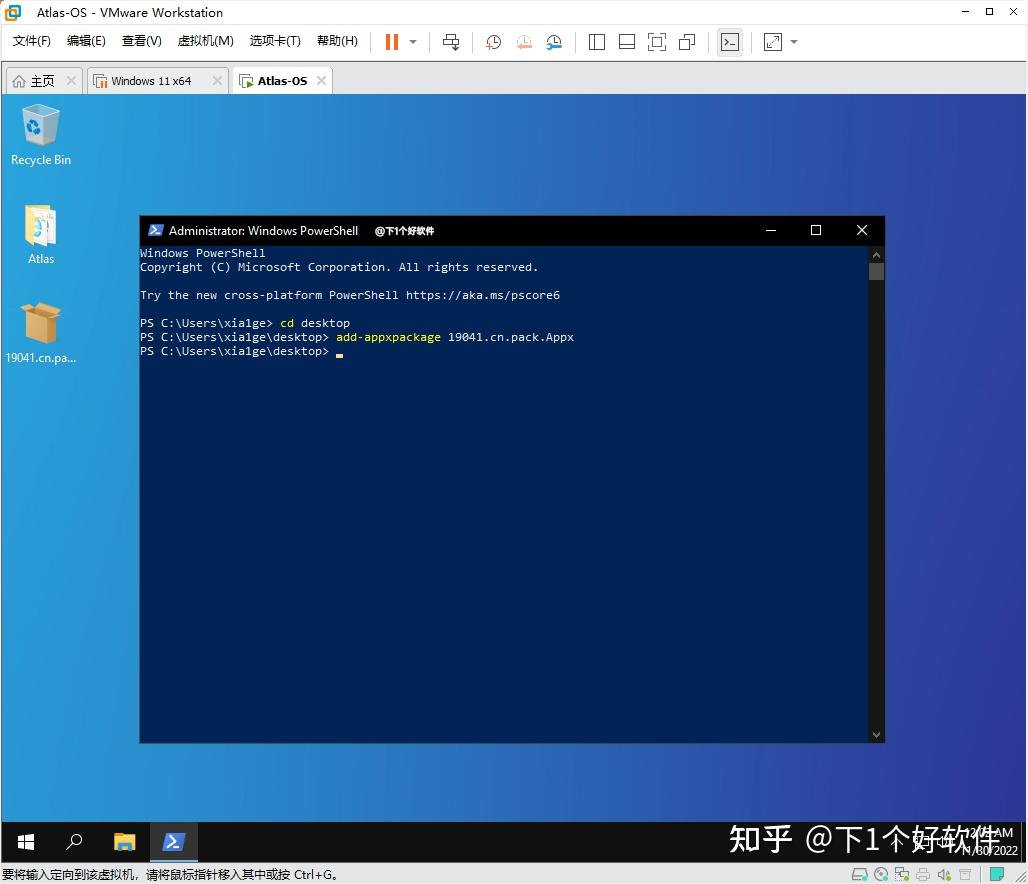The height and width of the screenshot is (884, 1028).
Task: Select the Atlas-OS tab
Action: click(283, 81)
